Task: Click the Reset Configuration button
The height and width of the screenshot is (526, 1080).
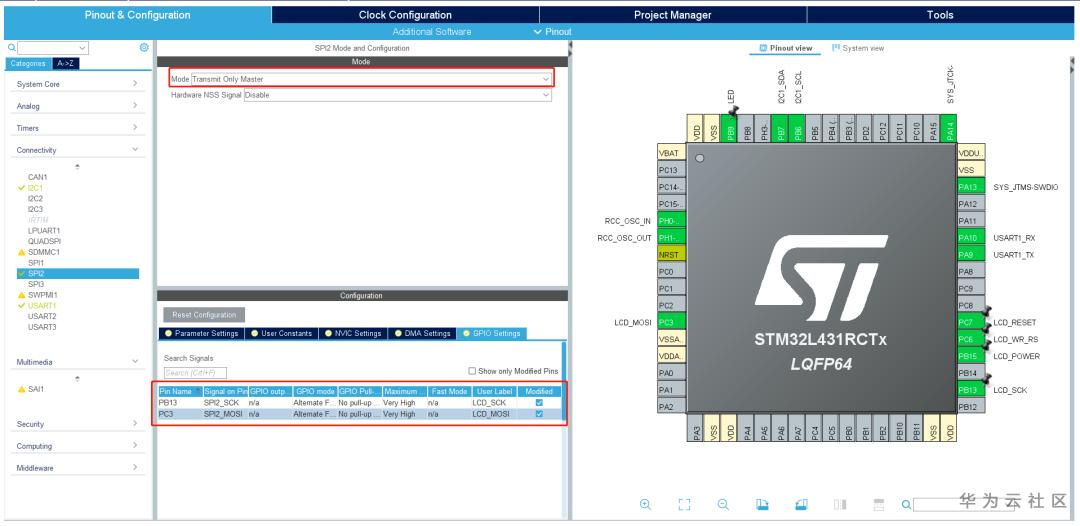Action: point(204,315)
